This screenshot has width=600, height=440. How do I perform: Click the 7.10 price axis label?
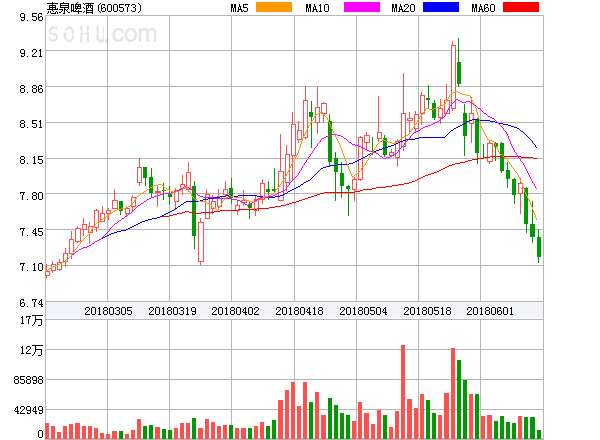[x=31, y=267]
